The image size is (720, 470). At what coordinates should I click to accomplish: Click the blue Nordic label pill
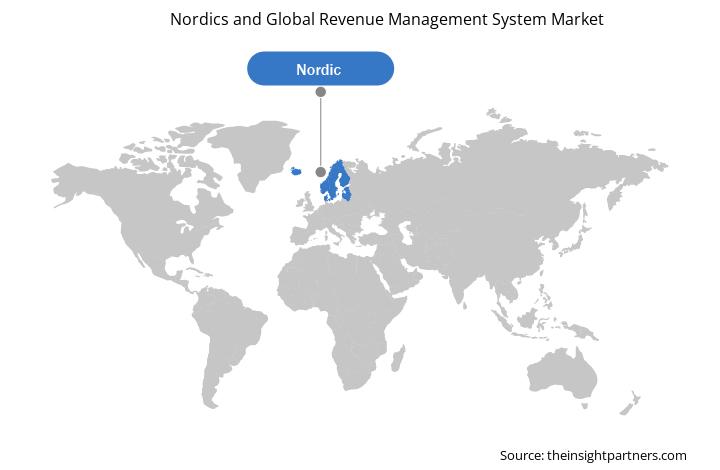click(x=320, y=68)
